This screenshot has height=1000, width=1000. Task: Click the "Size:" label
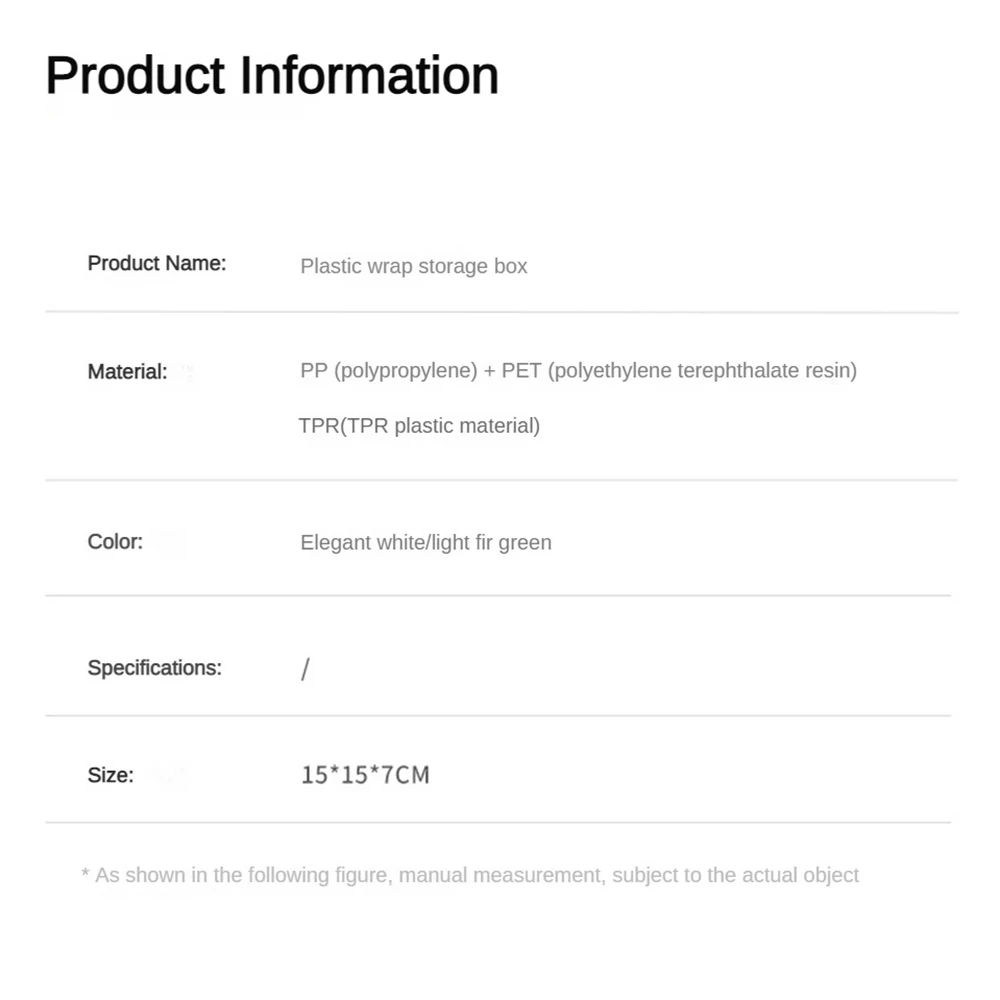(x=110, y=775)
